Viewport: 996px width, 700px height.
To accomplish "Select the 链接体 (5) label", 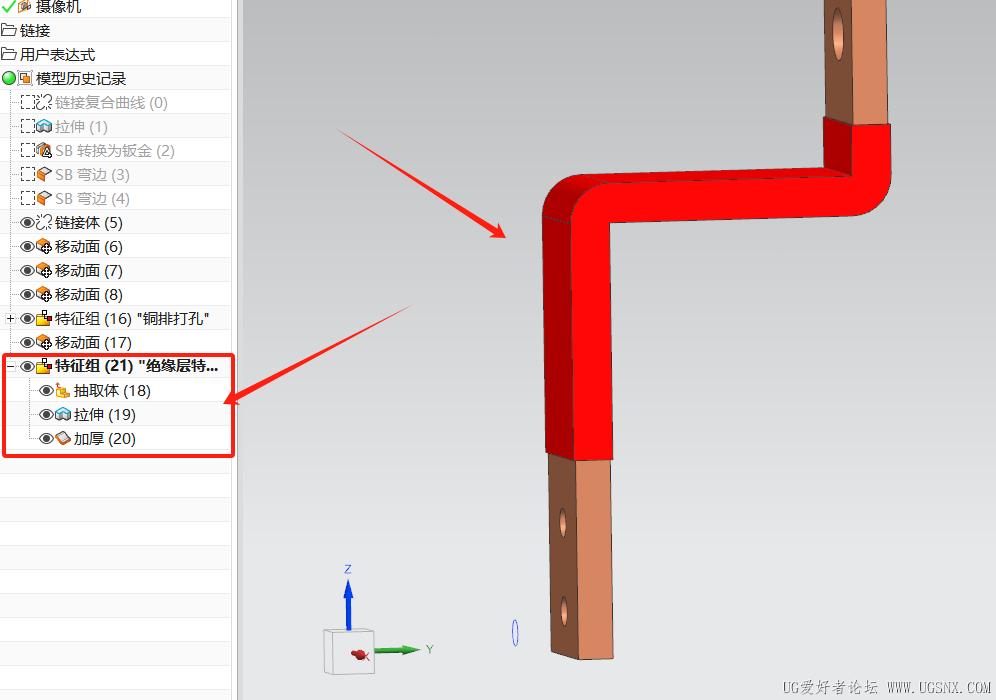I will [89, 222].
